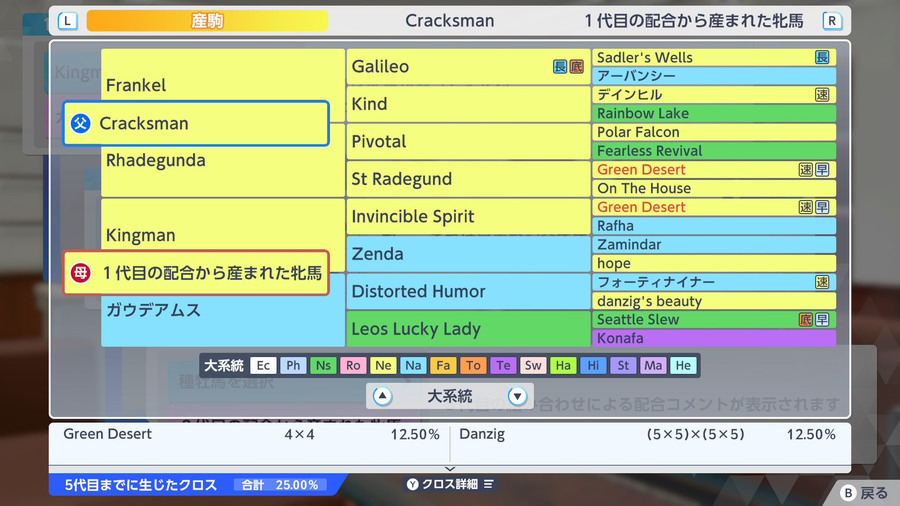Click Seattle Slew's 底 icon

806,320
